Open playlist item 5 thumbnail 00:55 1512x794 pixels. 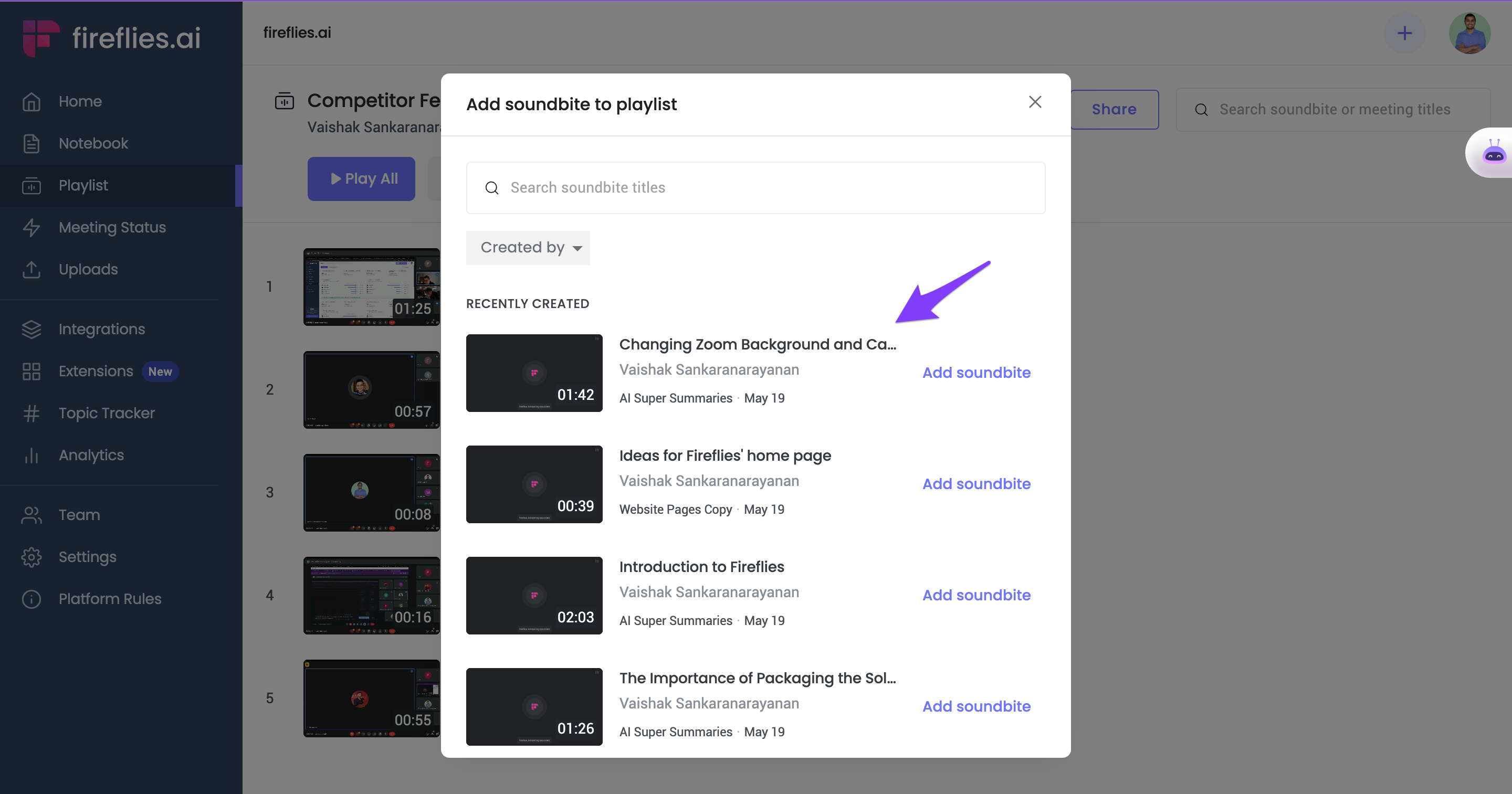[372, 698]
